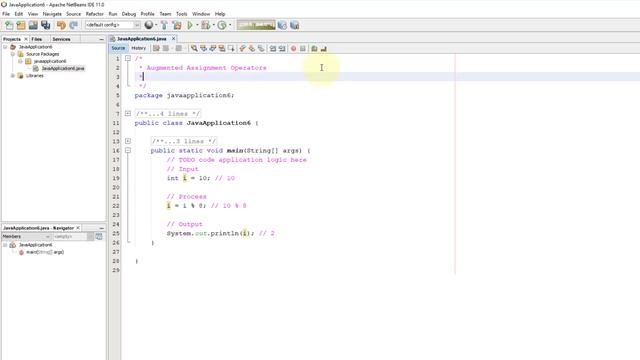Click the Redo toolbar icon
Viewport: 640px width, 360px height.
73,25
